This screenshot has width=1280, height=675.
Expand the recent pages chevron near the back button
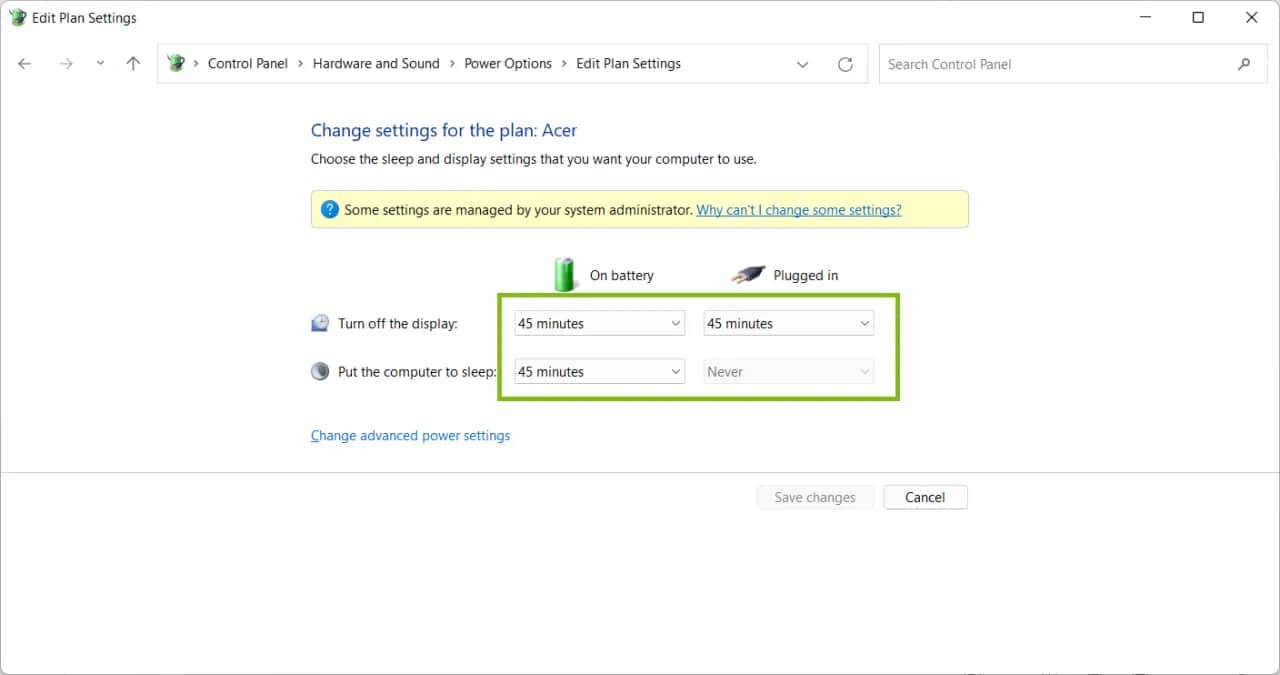[x=100, y=63]
